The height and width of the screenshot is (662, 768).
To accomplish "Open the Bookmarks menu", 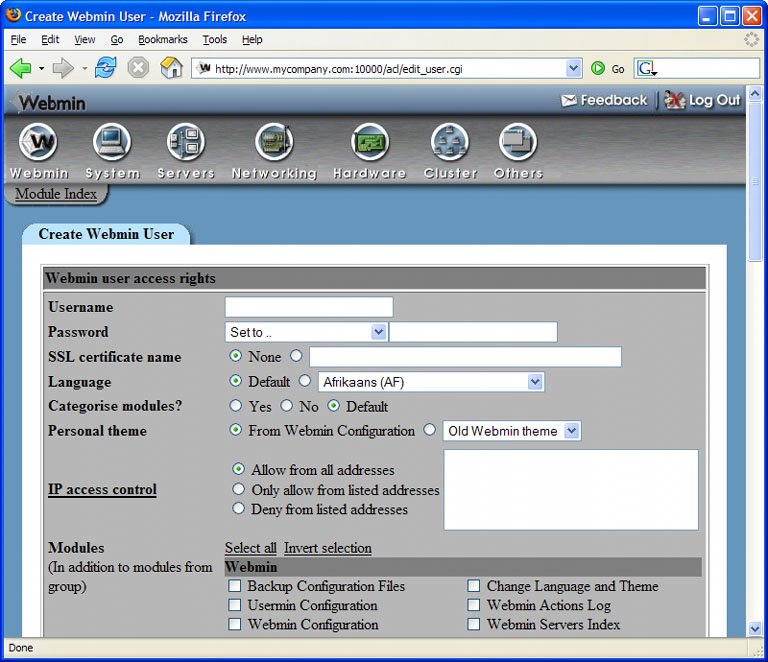I will [x=162, y=40].
